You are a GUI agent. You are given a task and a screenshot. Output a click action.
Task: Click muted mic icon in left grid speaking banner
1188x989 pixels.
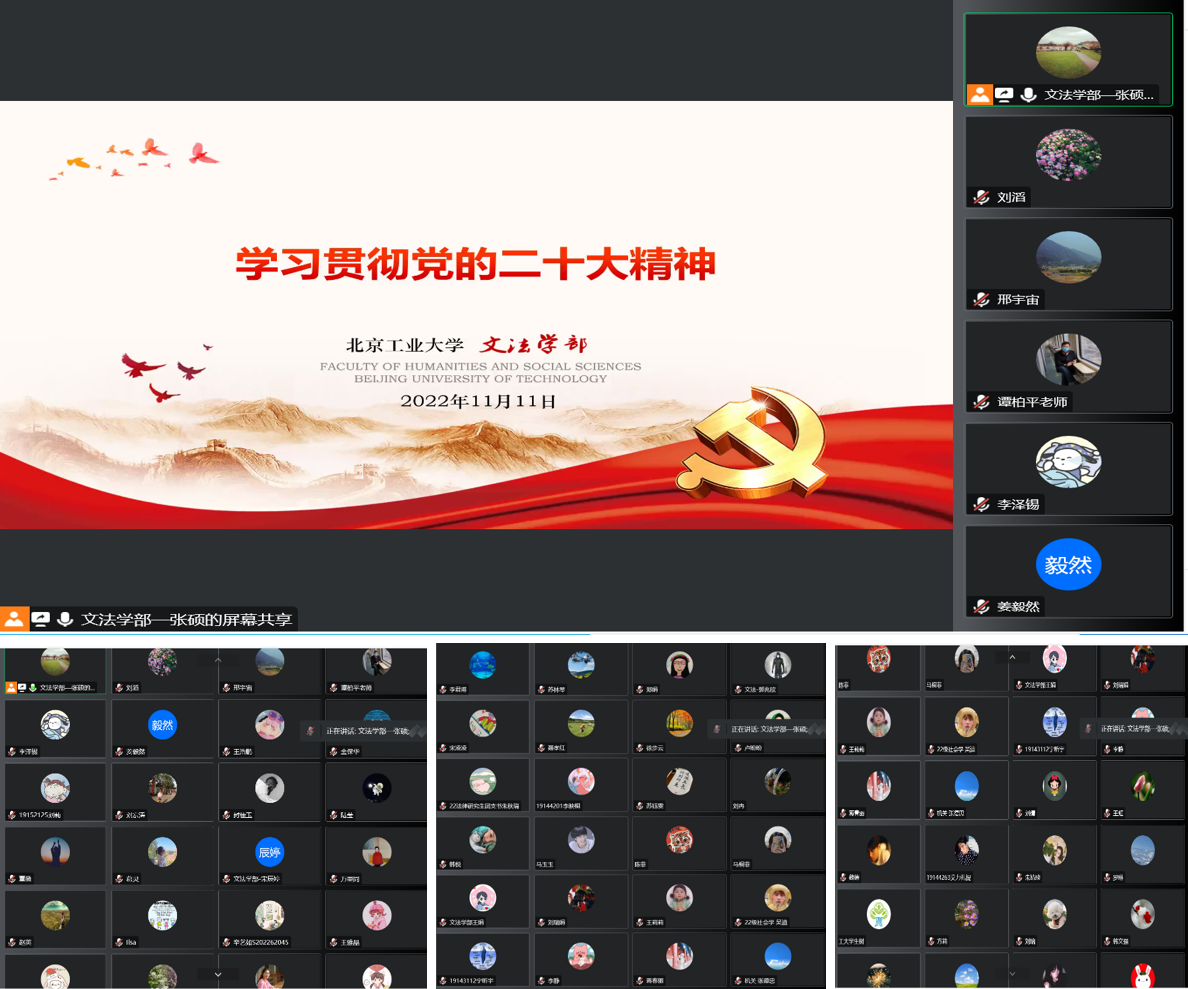tap(310, 731)
